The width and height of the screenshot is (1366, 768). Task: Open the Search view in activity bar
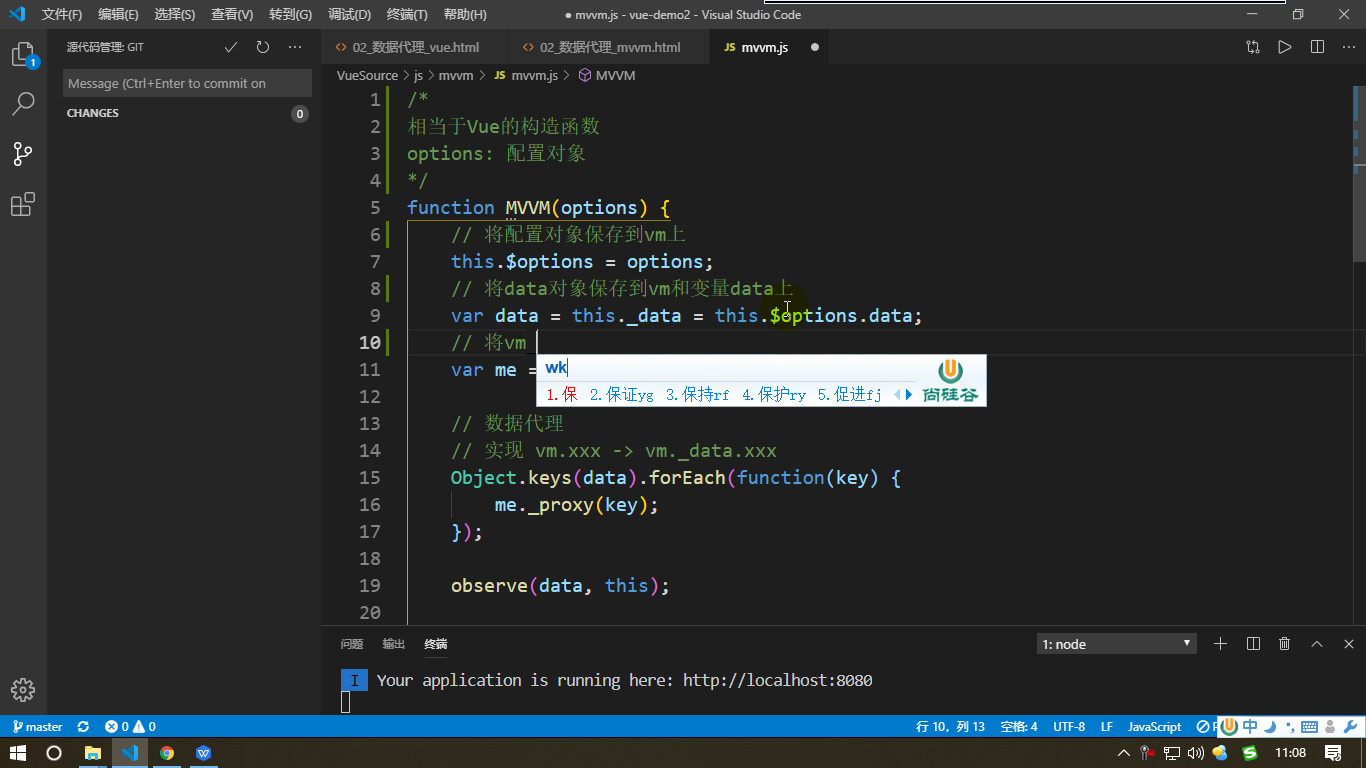point(23,104)
